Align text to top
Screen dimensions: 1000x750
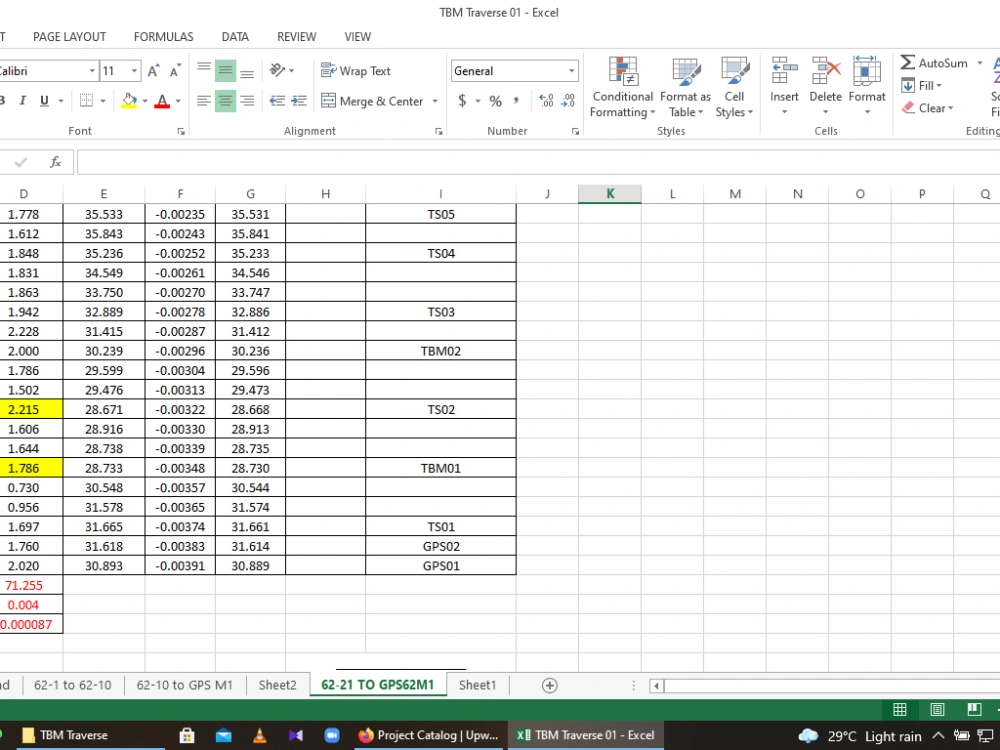[x=204, y=70]
